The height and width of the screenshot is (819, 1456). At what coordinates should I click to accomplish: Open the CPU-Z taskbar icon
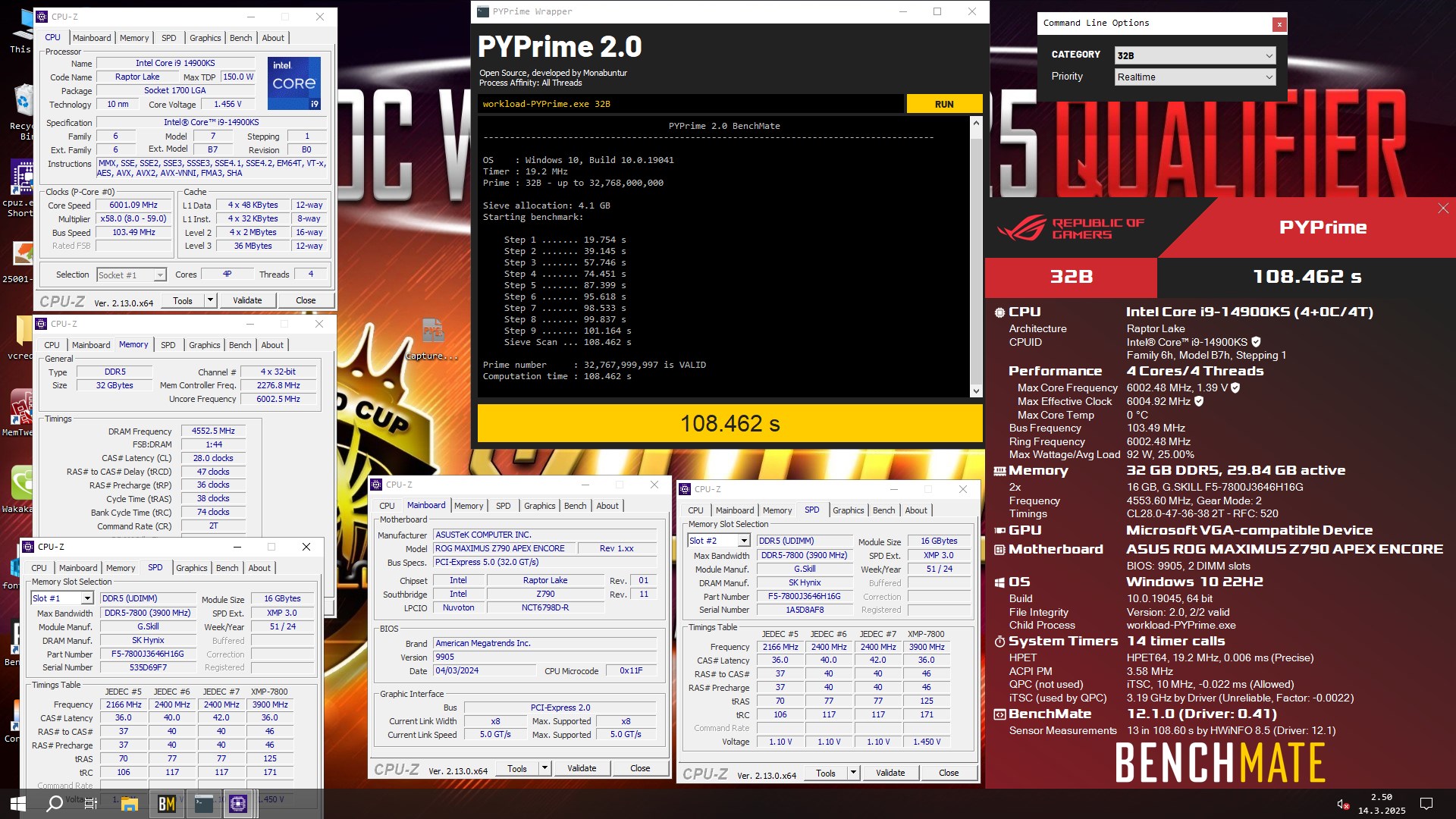click(238, 803)
